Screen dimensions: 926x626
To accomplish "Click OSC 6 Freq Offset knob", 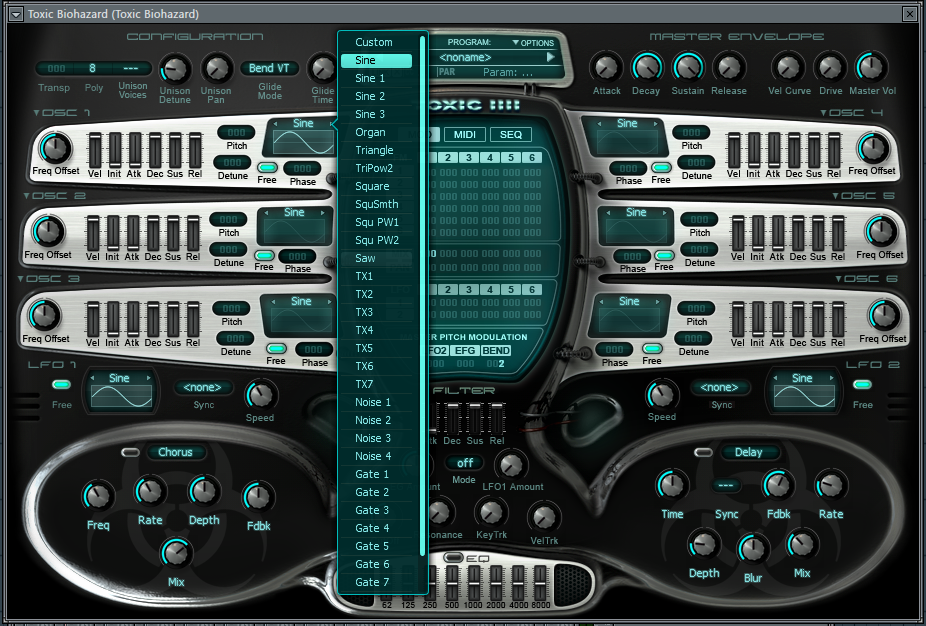I will (884, 315).
